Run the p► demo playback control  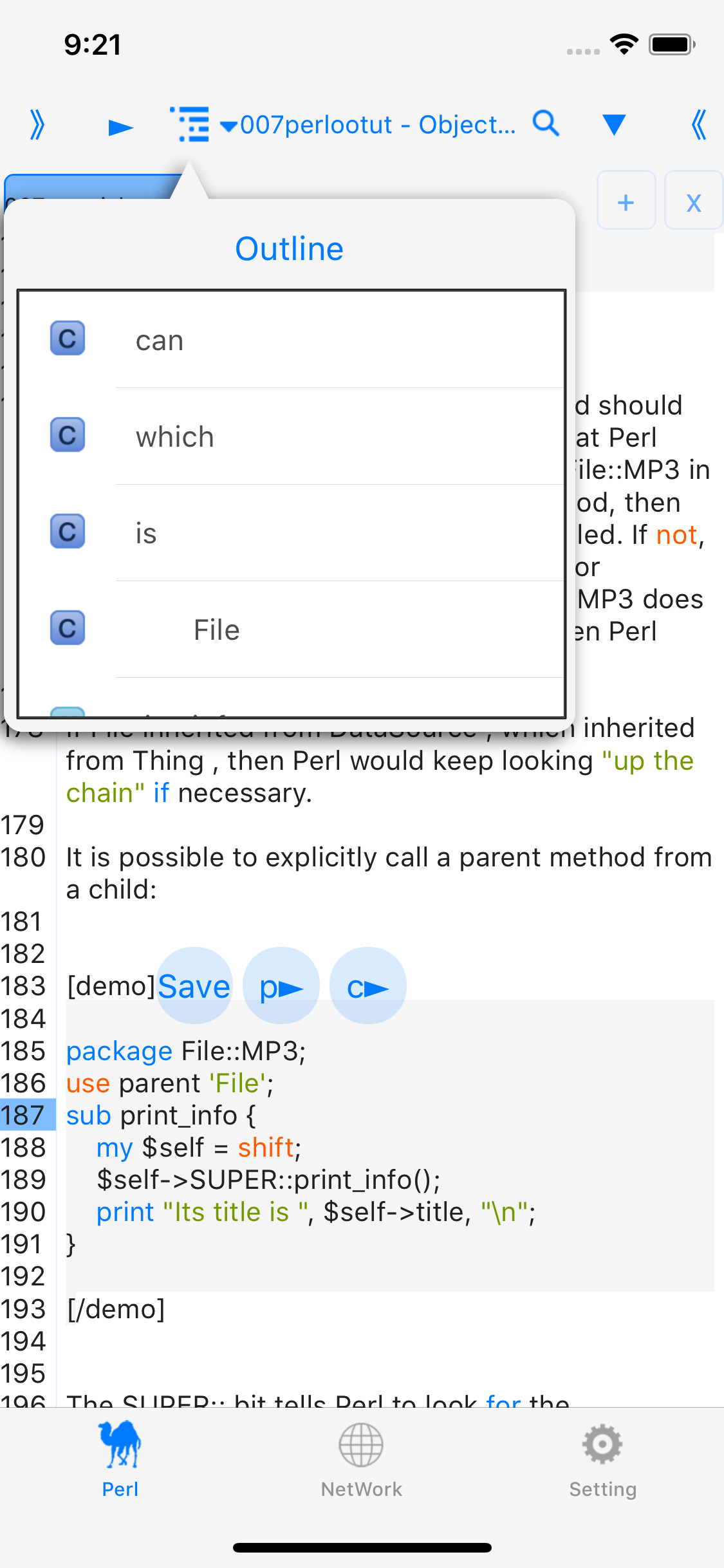[x=281, y=985]
